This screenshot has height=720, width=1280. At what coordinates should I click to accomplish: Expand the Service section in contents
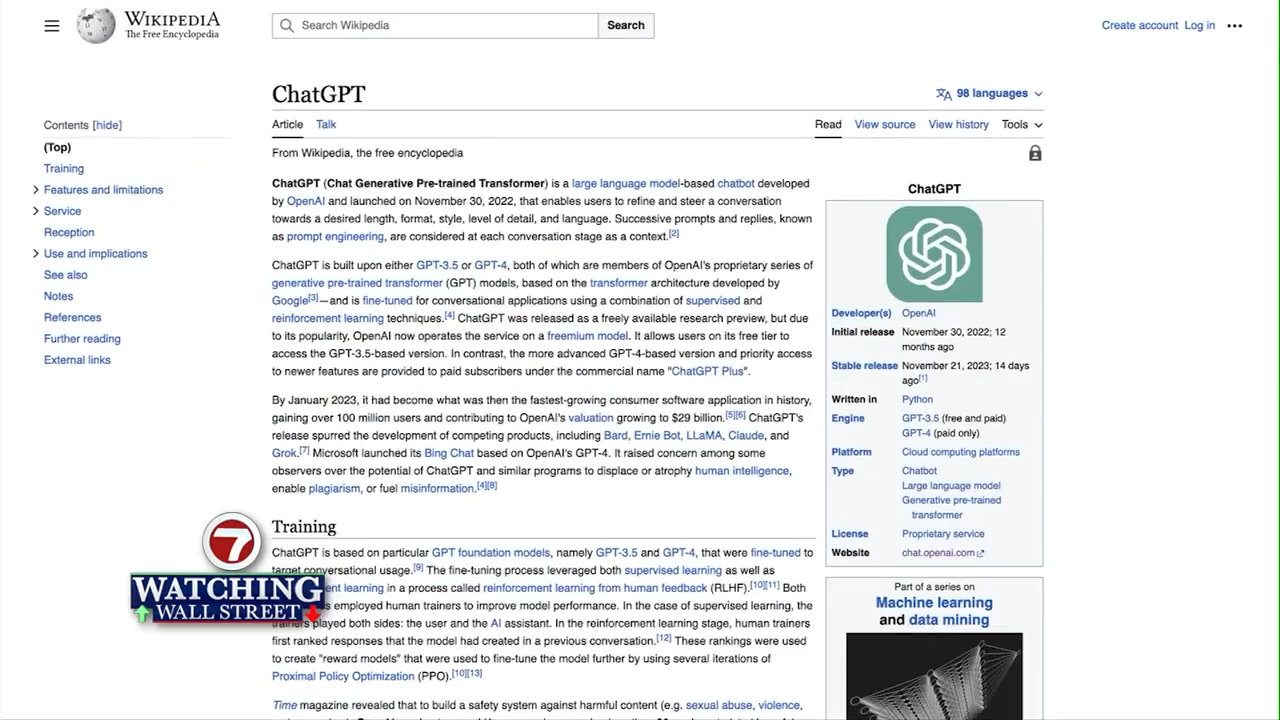(36, 211)
